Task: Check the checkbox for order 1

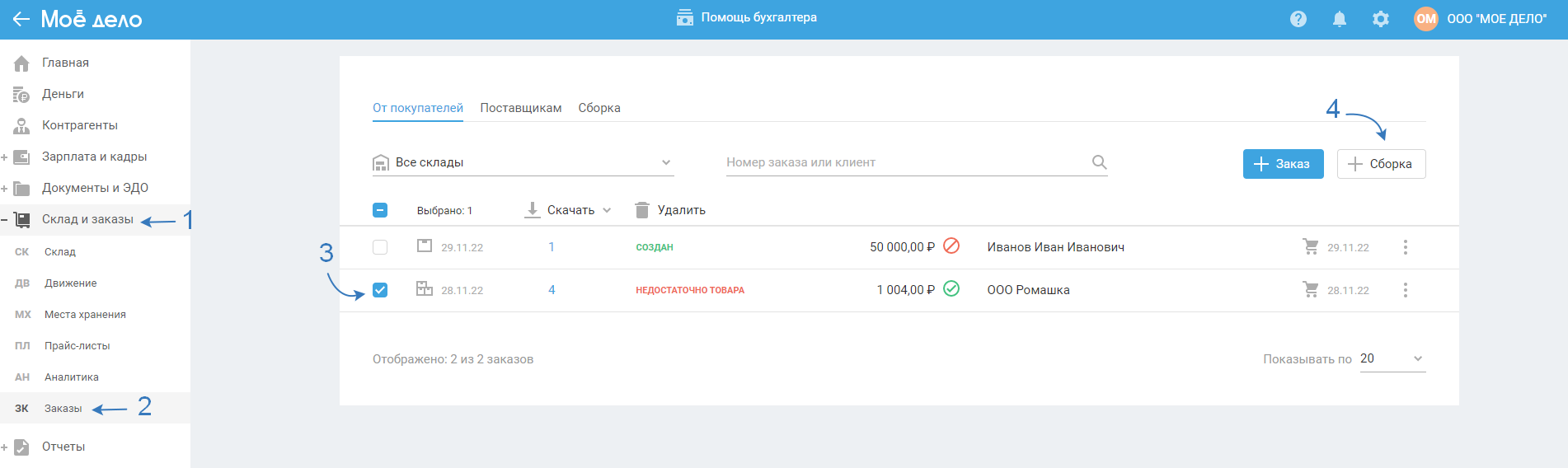Action: pyautogui.click(x=380, y=247)
